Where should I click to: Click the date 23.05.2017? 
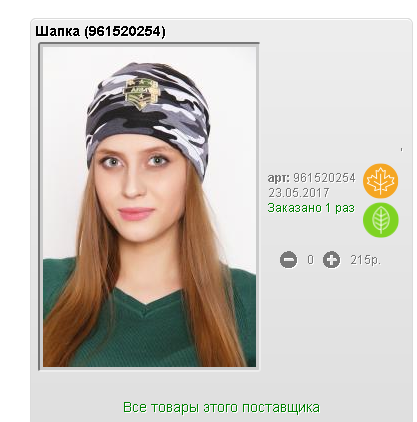(x=299, y=193)
